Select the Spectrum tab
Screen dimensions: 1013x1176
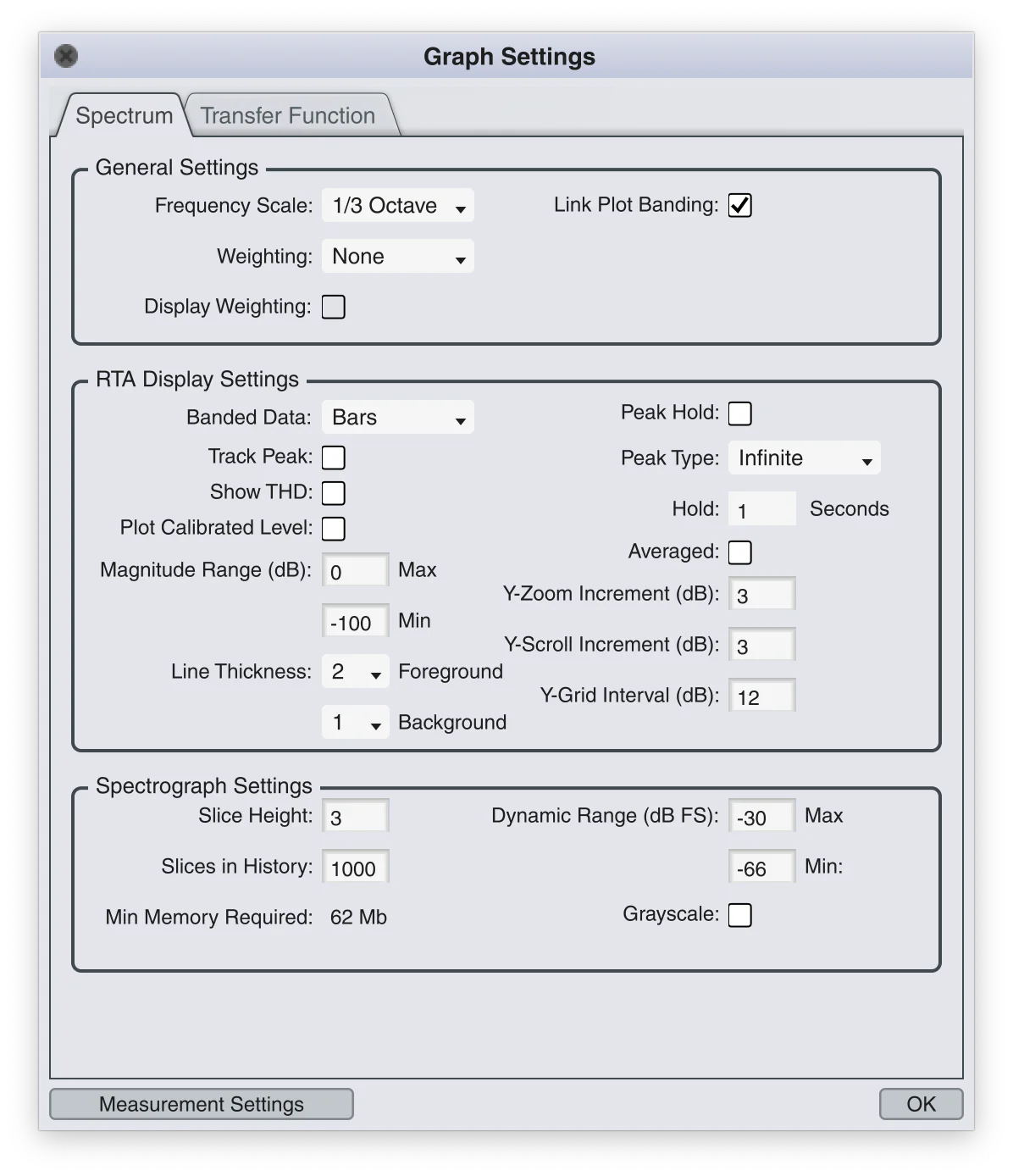pyautogui.click(x=124, y=116)
